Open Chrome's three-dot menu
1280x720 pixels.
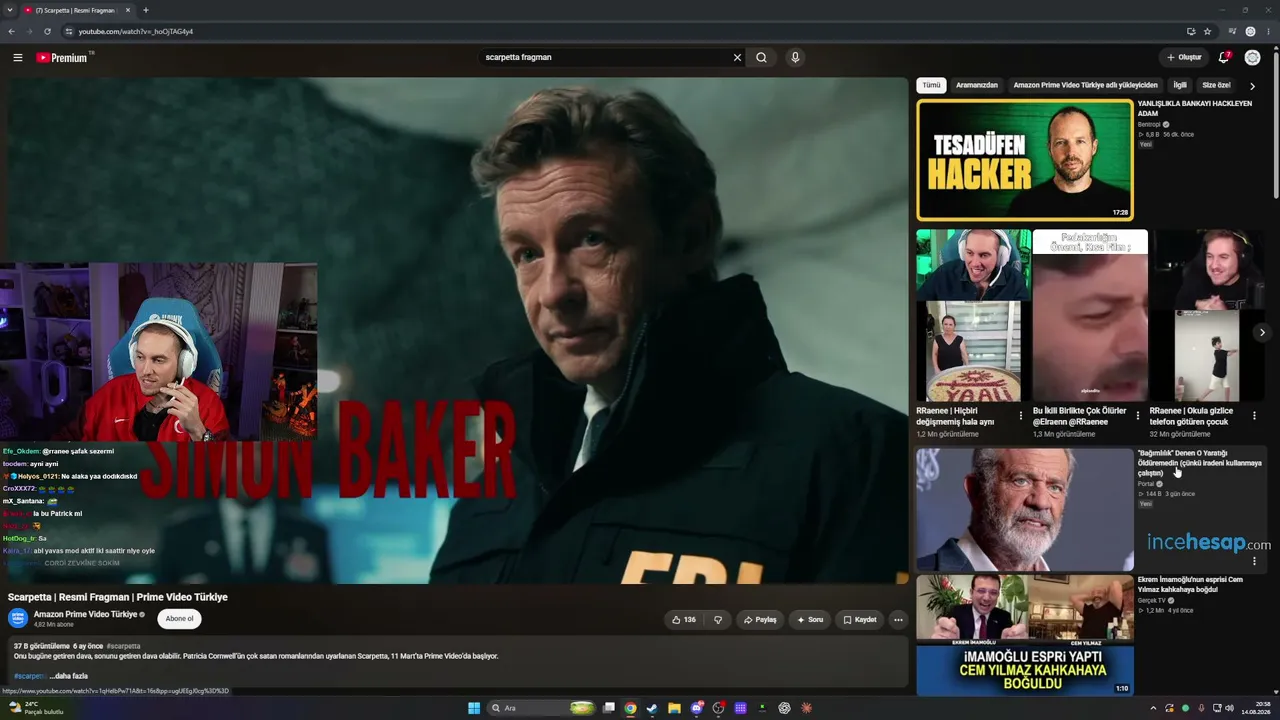point(1269,31)
